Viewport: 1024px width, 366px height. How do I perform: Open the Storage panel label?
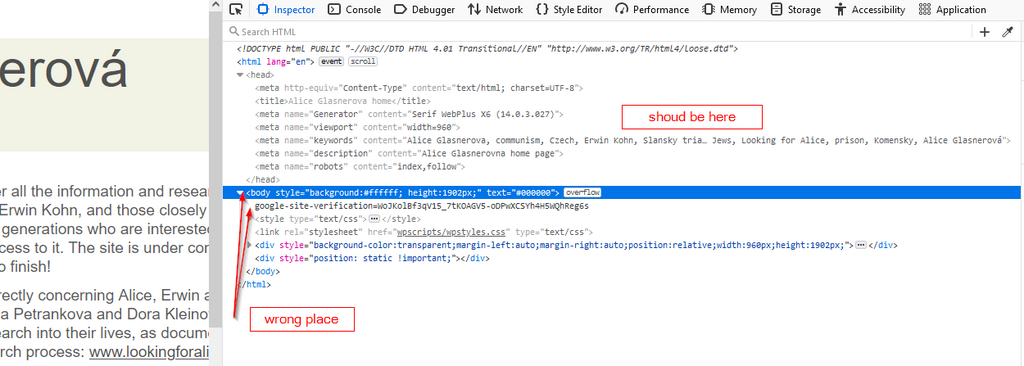(804, 10)
